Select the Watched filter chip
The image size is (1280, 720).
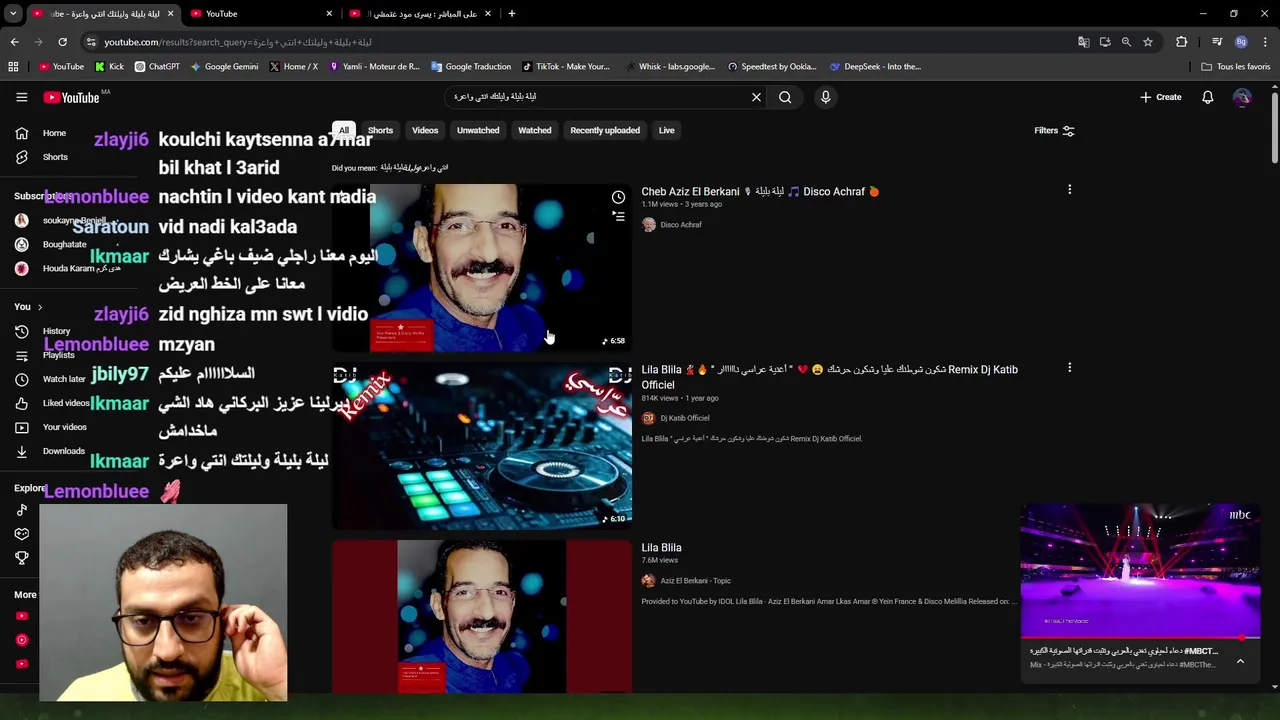tap(534, 131)
